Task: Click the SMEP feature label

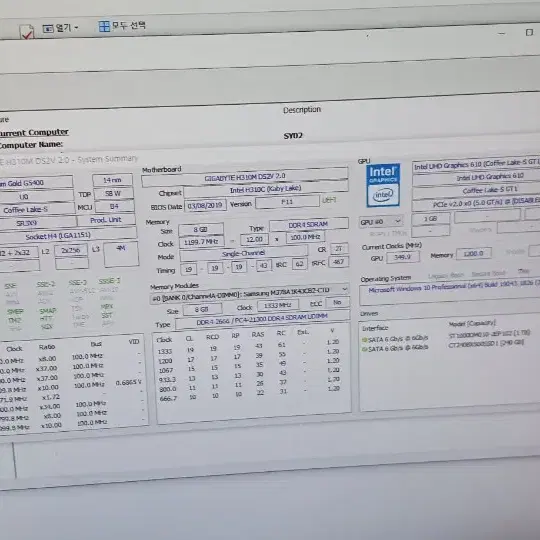Action: 15,311
